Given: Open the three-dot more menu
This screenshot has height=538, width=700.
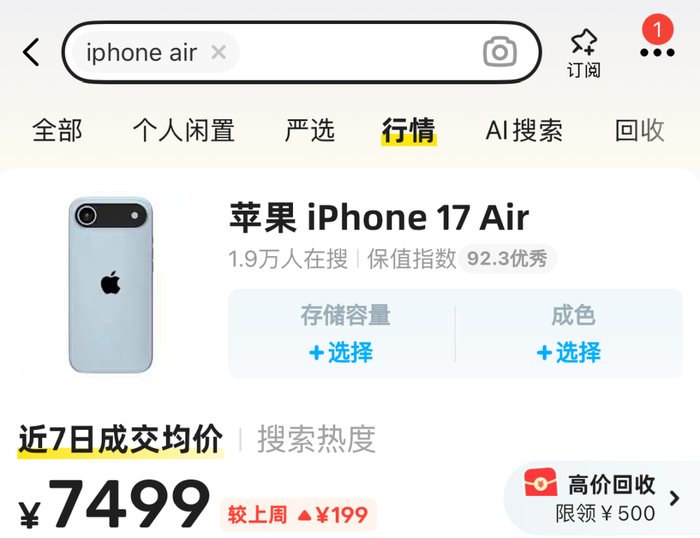Looking at the screenshot, I should (657, 53).
